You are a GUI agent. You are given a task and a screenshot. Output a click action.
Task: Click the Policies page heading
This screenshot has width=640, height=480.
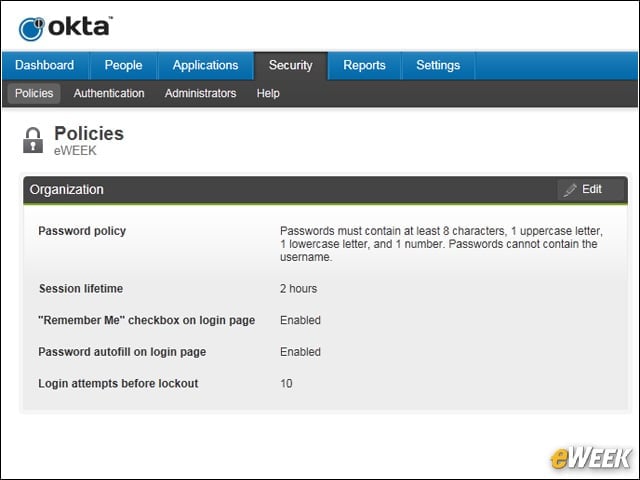pyautogui.click(x=89, y=133)
